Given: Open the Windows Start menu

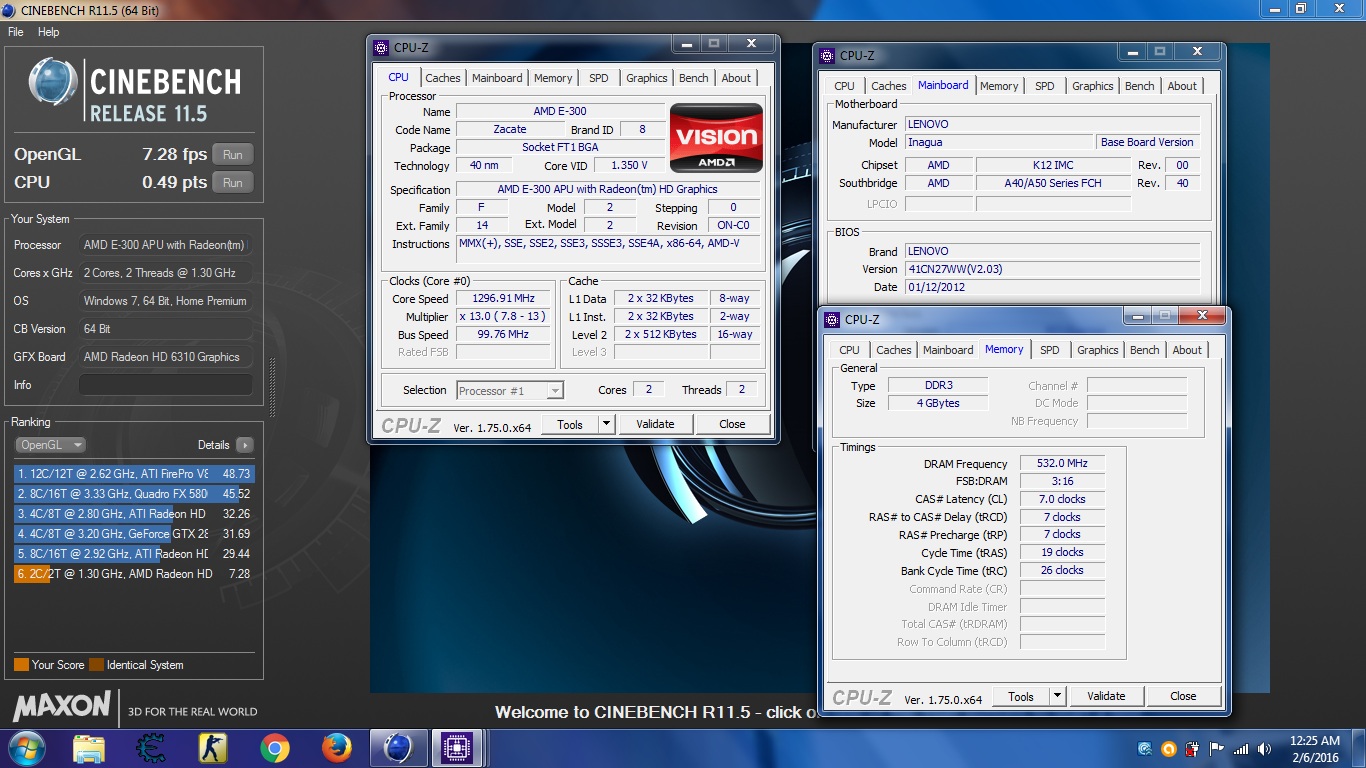Looking at the screenshot, I should (27, 748).
